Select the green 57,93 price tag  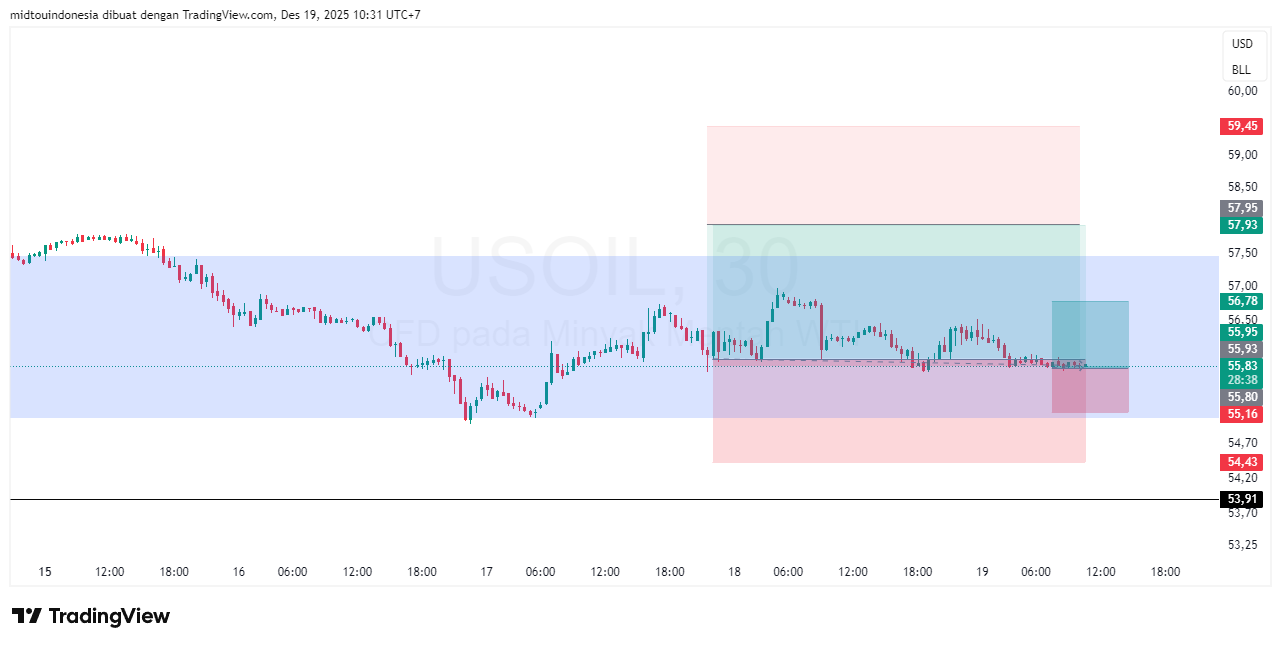tap(1241, 225)
